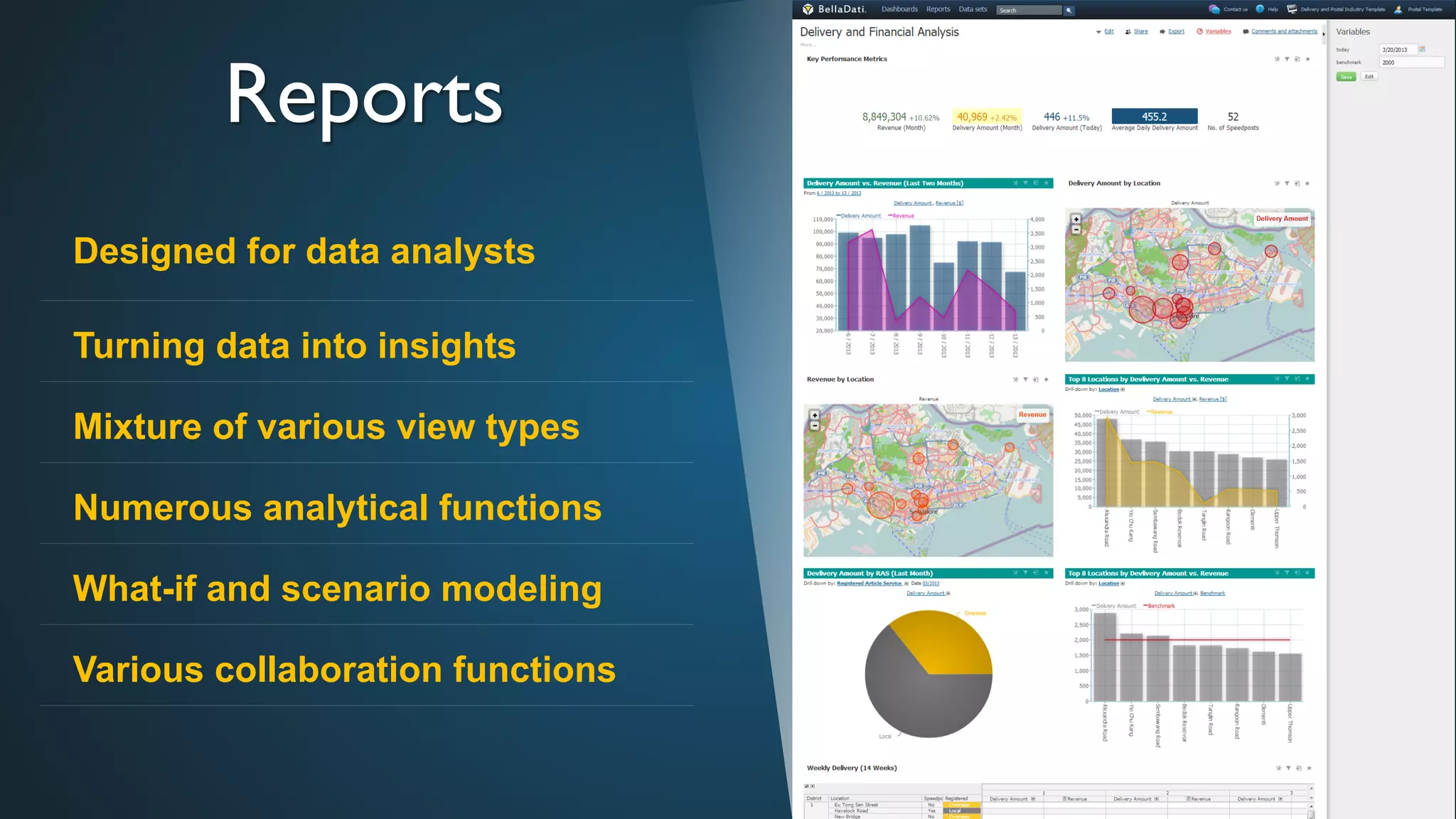Open calendar picker next to today field
The image size is (1456, 819).
click(1423, 49)
